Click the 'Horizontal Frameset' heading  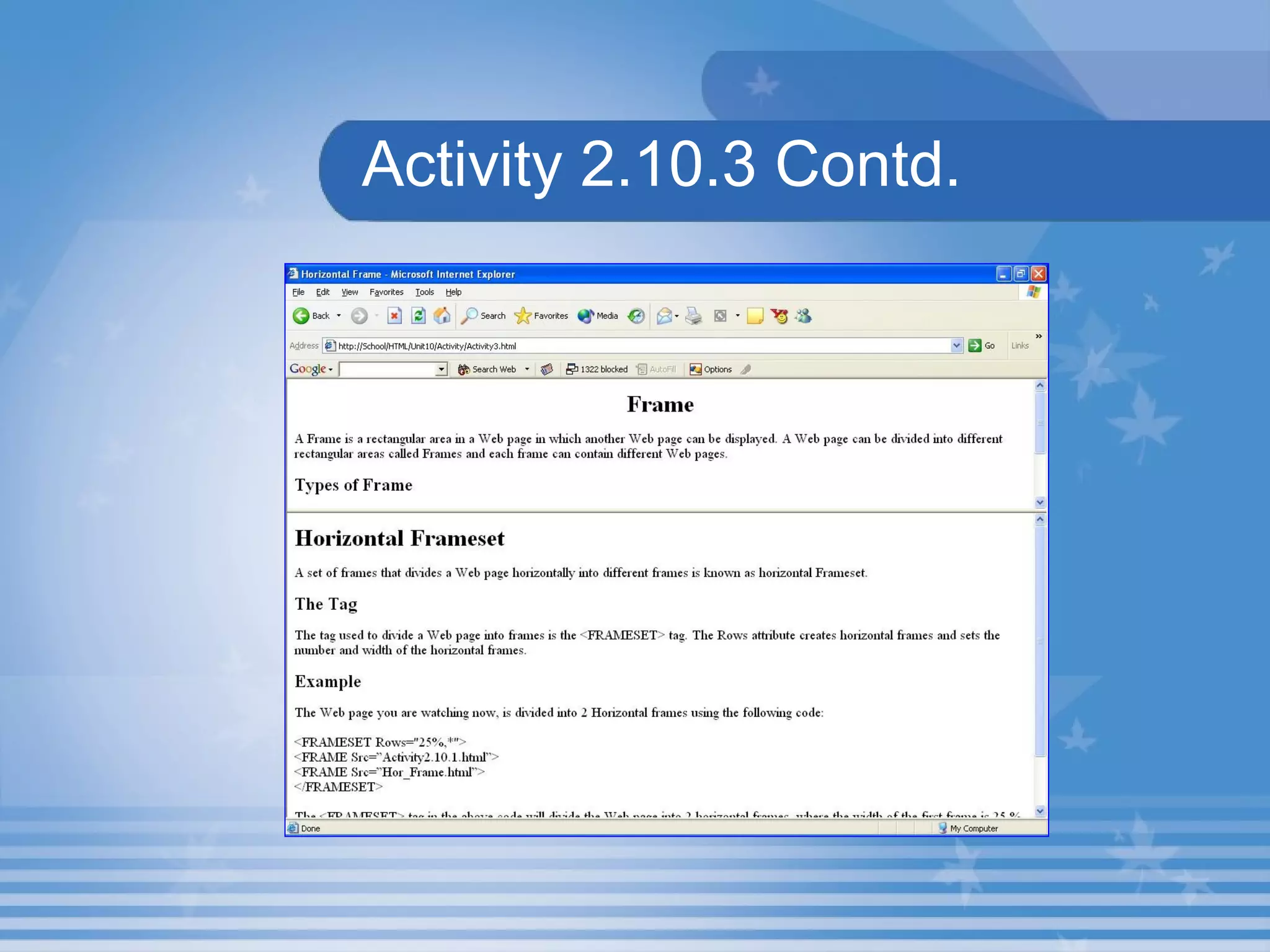[399, 538]
